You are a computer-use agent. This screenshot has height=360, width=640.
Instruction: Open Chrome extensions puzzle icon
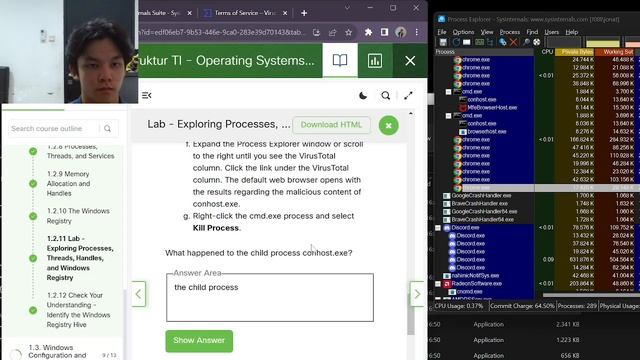tap(368, 32)
